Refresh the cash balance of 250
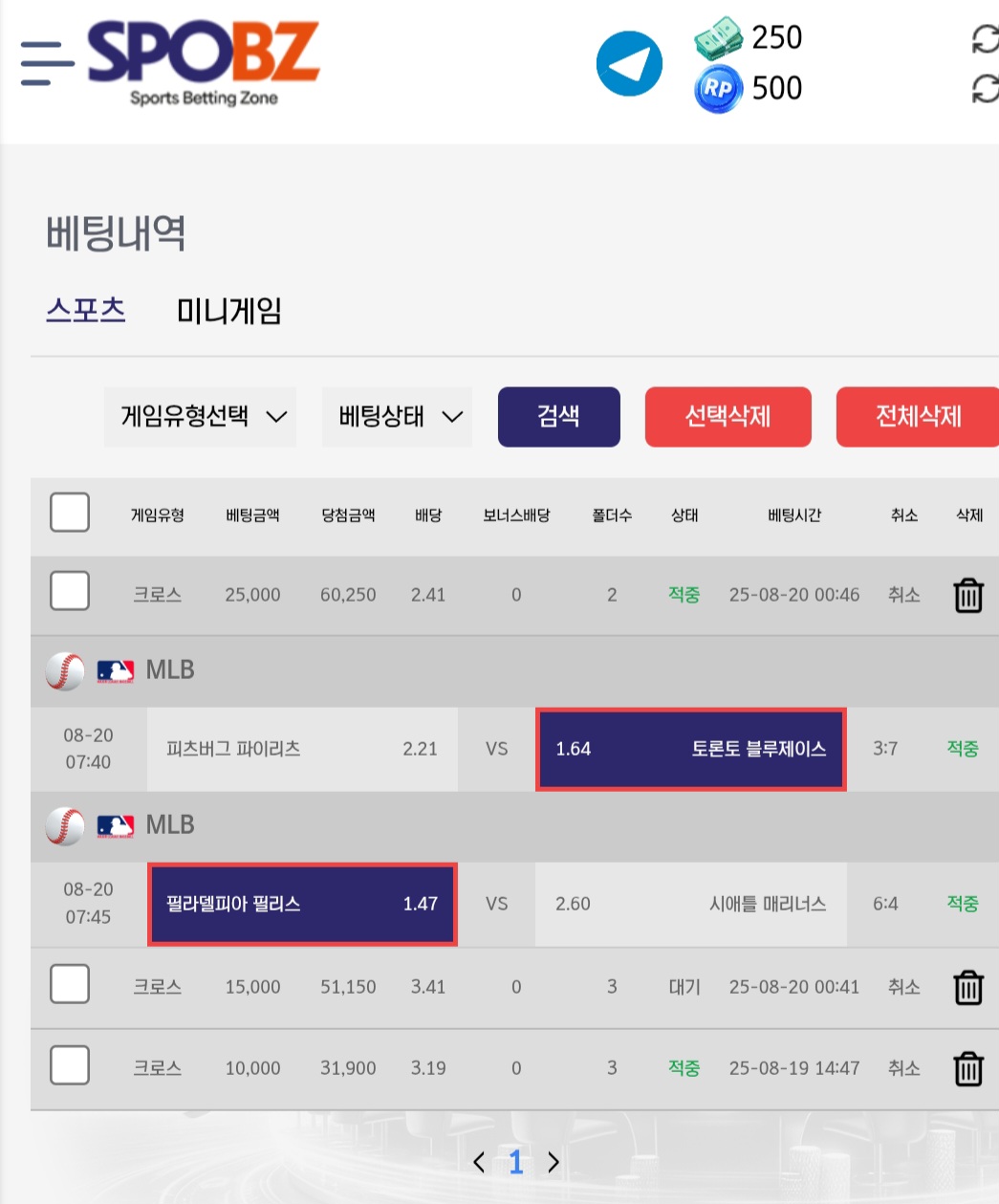Viewport: 999px width, 1204px height. [986, 39]
